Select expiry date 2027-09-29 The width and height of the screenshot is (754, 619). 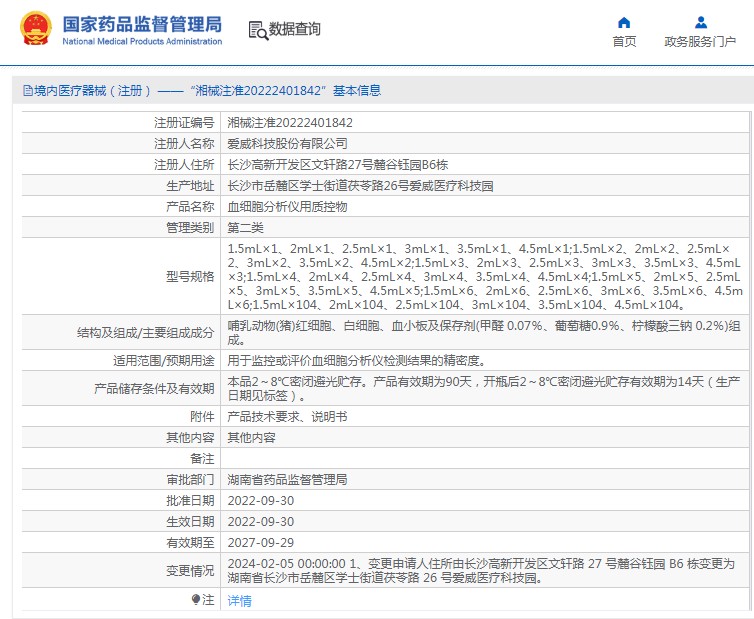[261, 543]
